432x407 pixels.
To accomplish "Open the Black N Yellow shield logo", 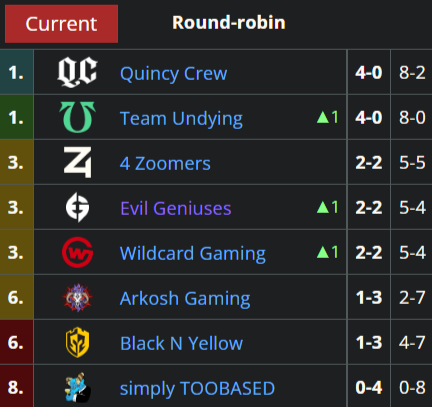I will [x=77, y=342].
